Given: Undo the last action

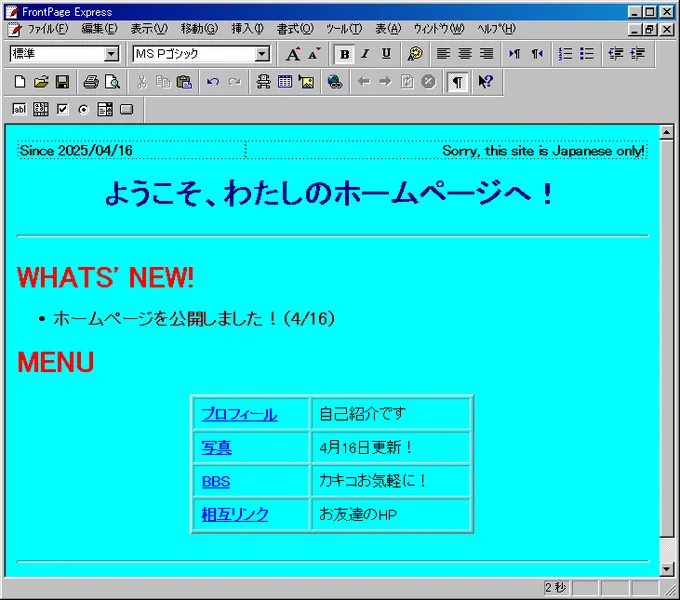Looking at the screenshot, I should click(x=213, y=82).
